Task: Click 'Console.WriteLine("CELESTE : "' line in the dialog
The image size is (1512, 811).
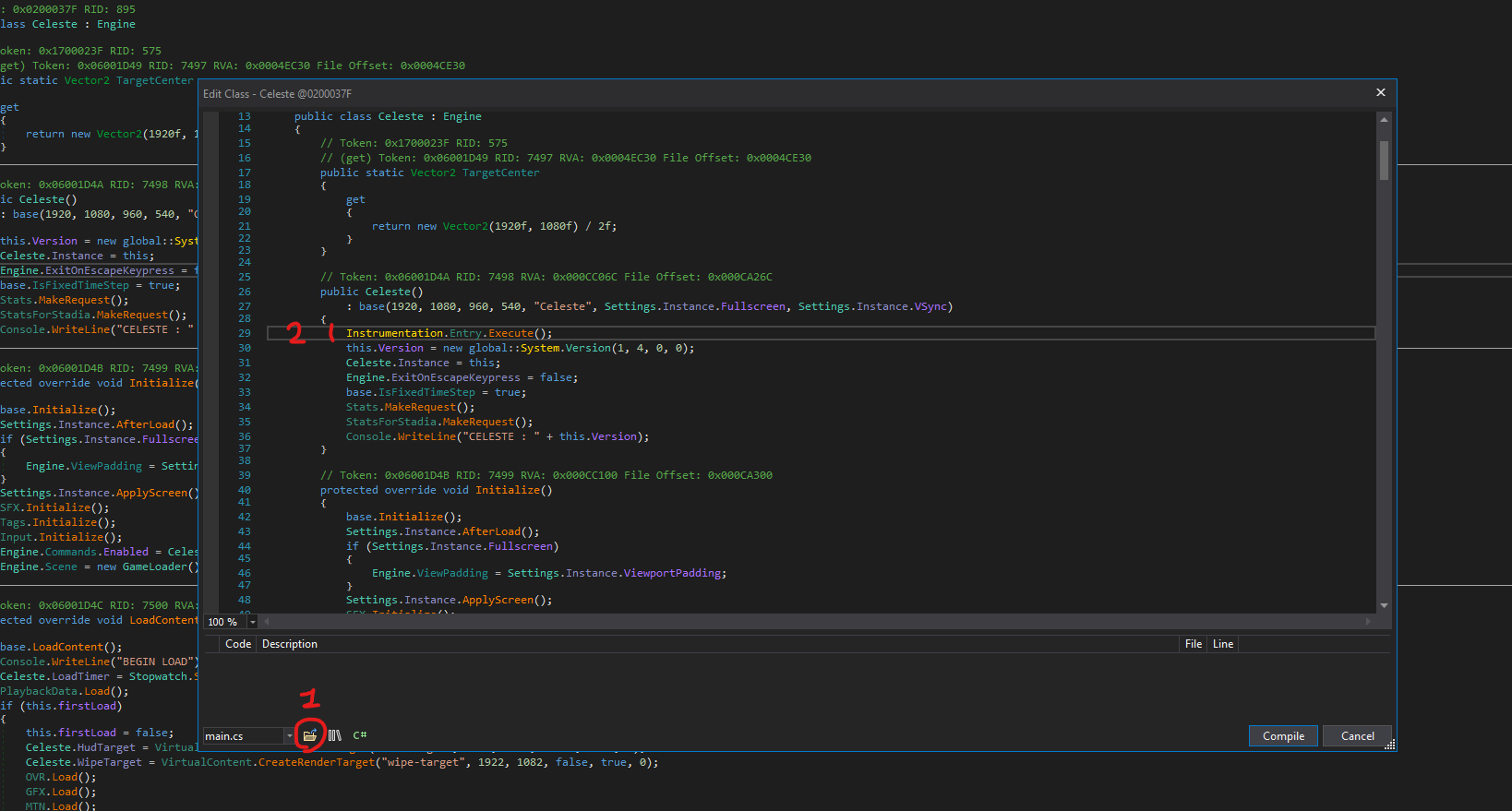Action: [497, 436]
